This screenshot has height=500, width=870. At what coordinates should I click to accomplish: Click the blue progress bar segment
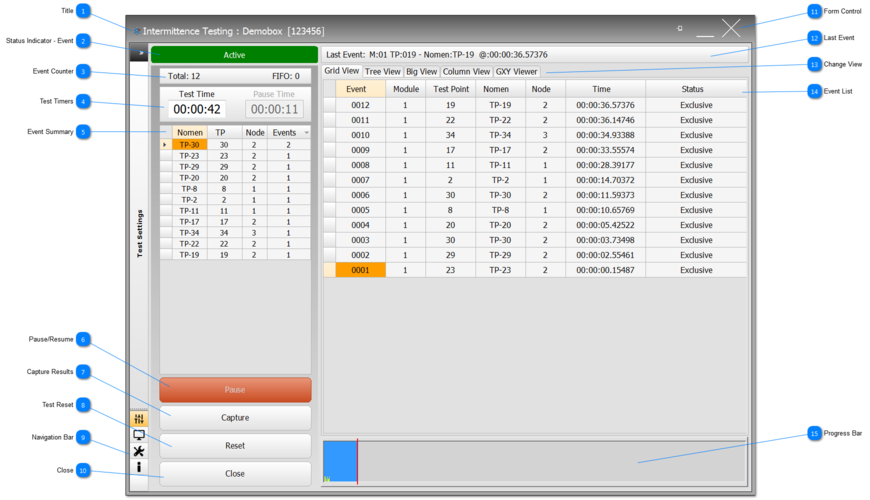click(x=340, y=461)
